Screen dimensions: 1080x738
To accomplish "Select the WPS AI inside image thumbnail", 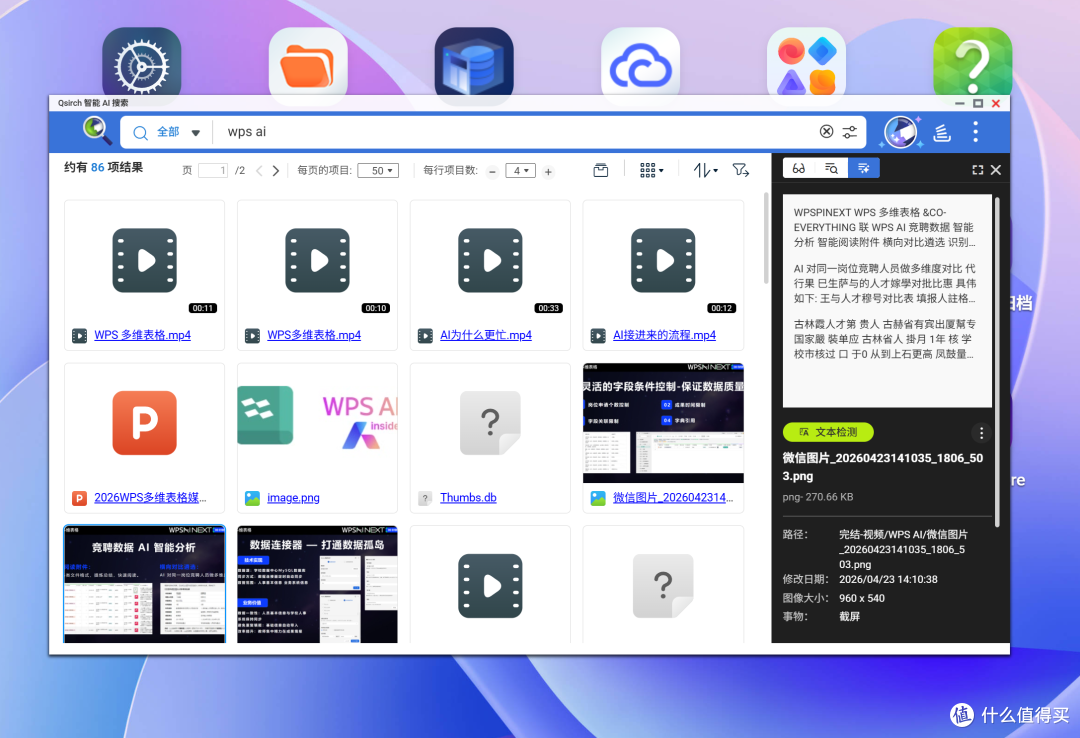I will click(318, 423).
